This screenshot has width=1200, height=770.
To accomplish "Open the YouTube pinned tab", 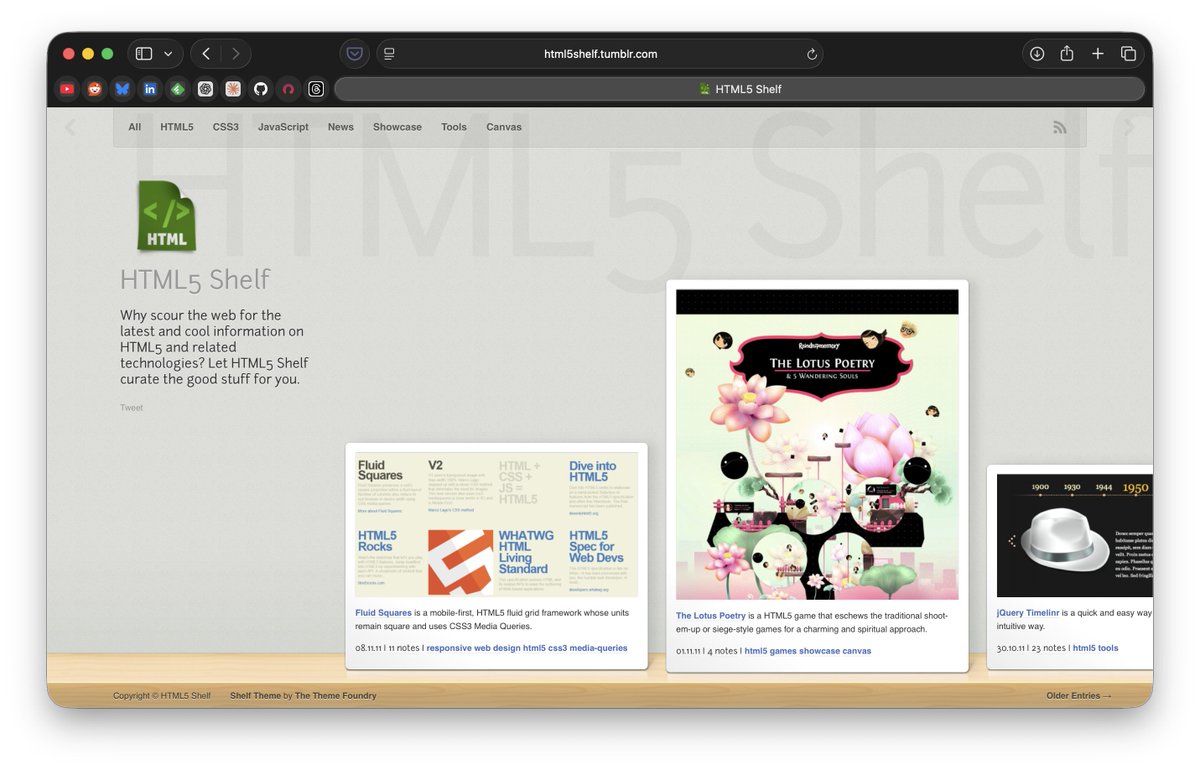I will [x=67, y=89].
